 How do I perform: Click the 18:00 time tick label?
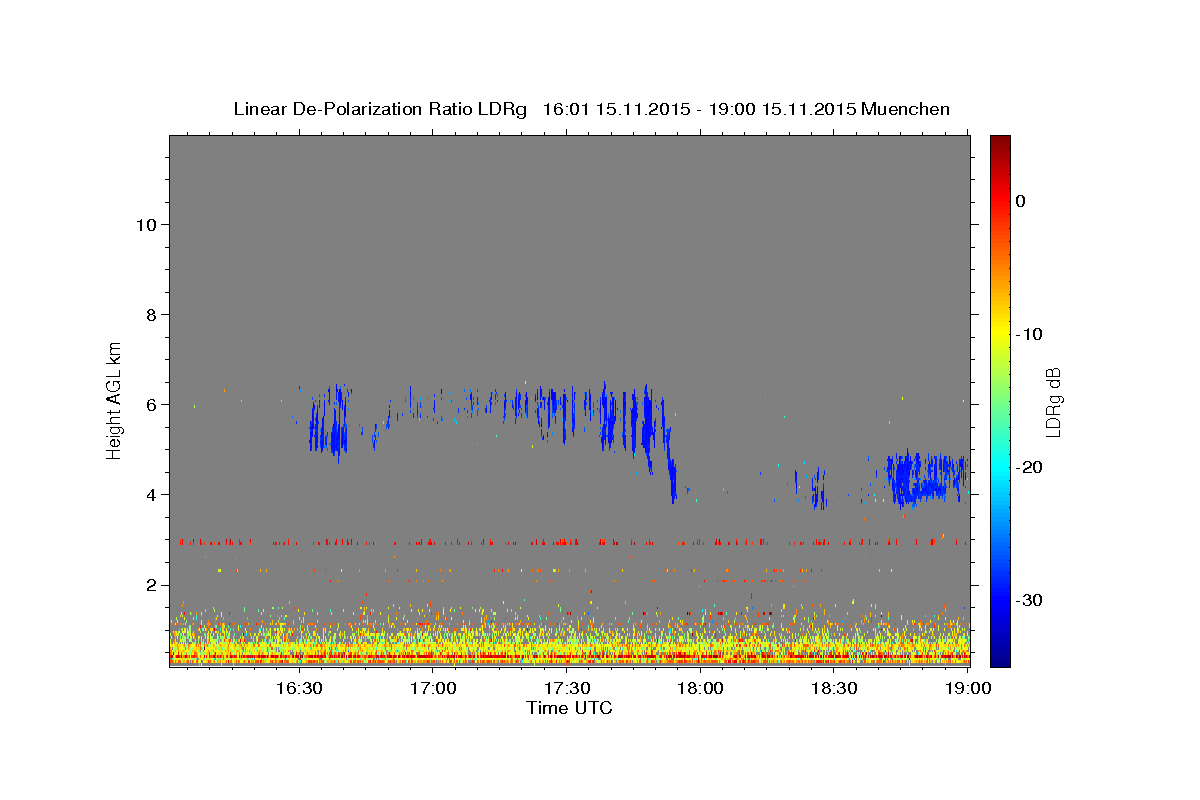[x=701, y=689]
